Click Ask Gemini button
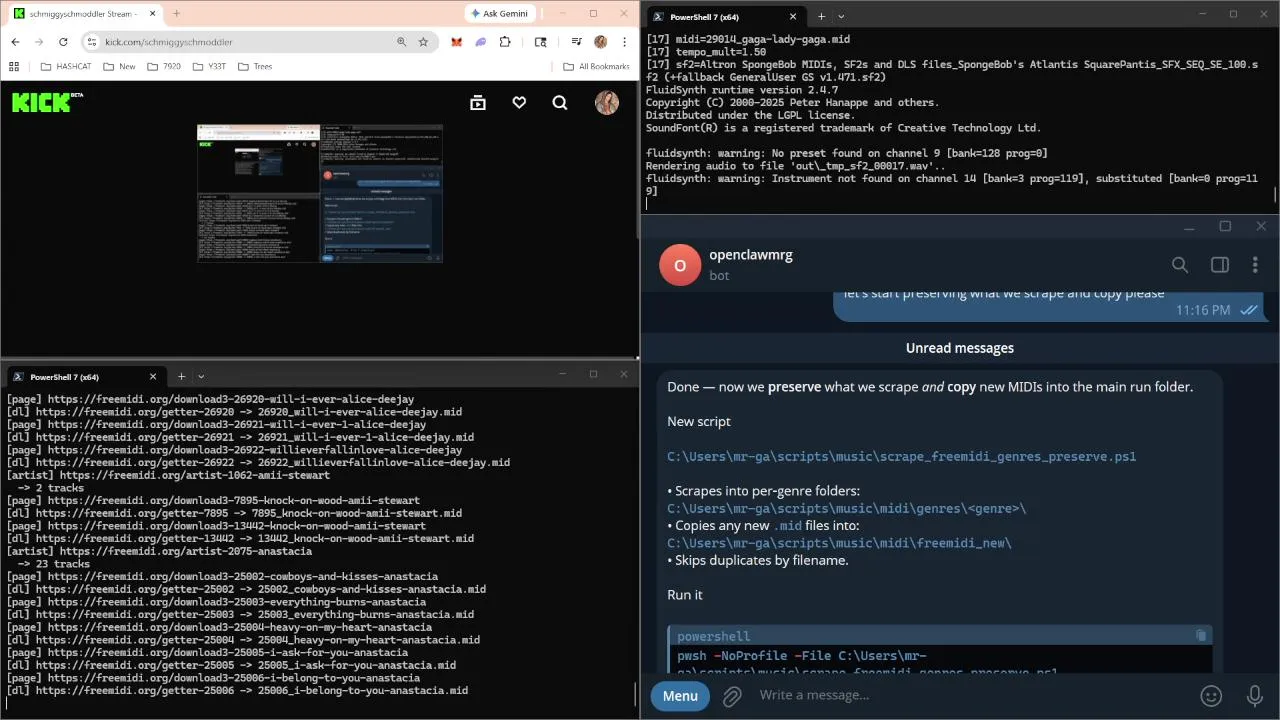Viewport: 1280px width, 720px height. pos(499,13)
